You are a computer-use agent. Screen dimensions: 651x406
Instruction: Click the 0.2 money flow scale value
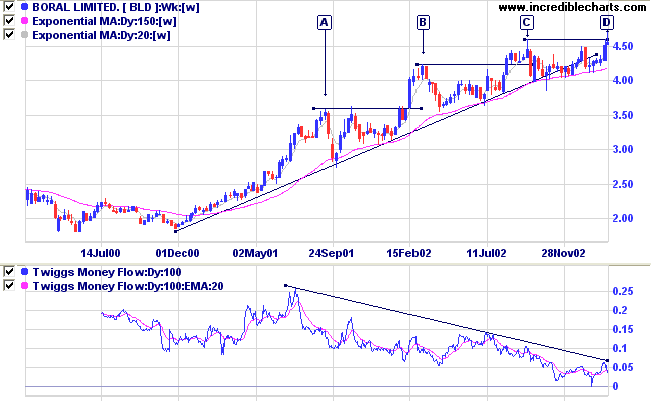point(620,310)
